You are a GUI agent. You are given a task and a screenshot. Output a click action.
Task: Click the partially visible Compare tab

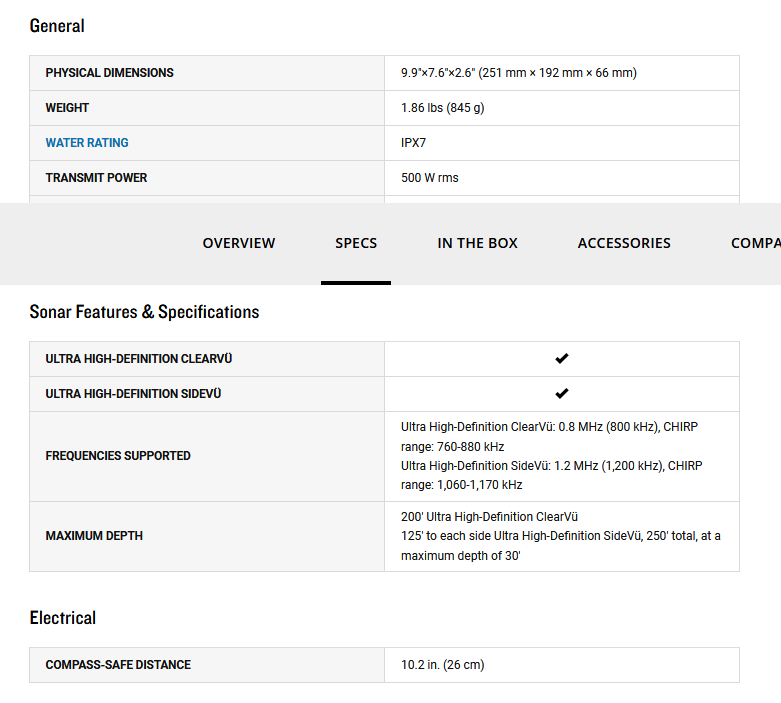tap(755, 243)
